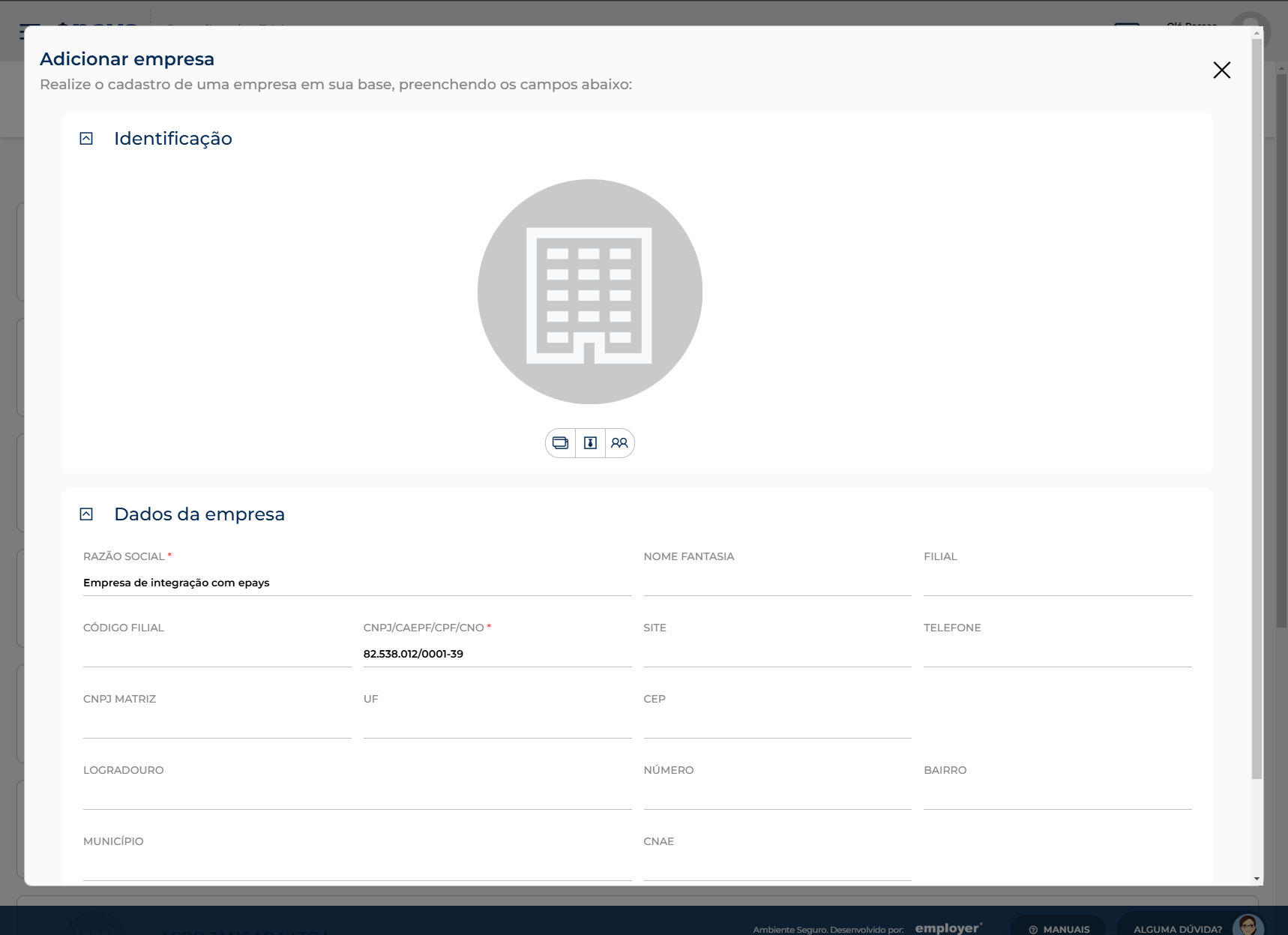
Task: Click the stacked cards icon below the logo
Action: [x=560, y=443]
